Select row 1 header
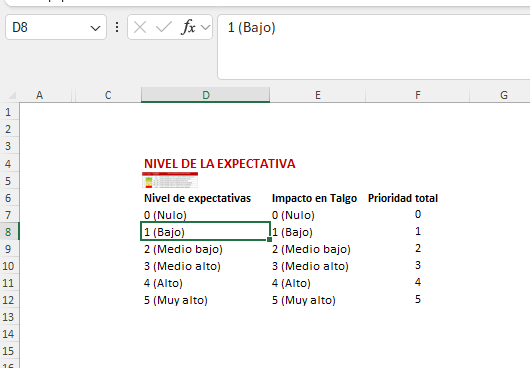 point(8,112)
